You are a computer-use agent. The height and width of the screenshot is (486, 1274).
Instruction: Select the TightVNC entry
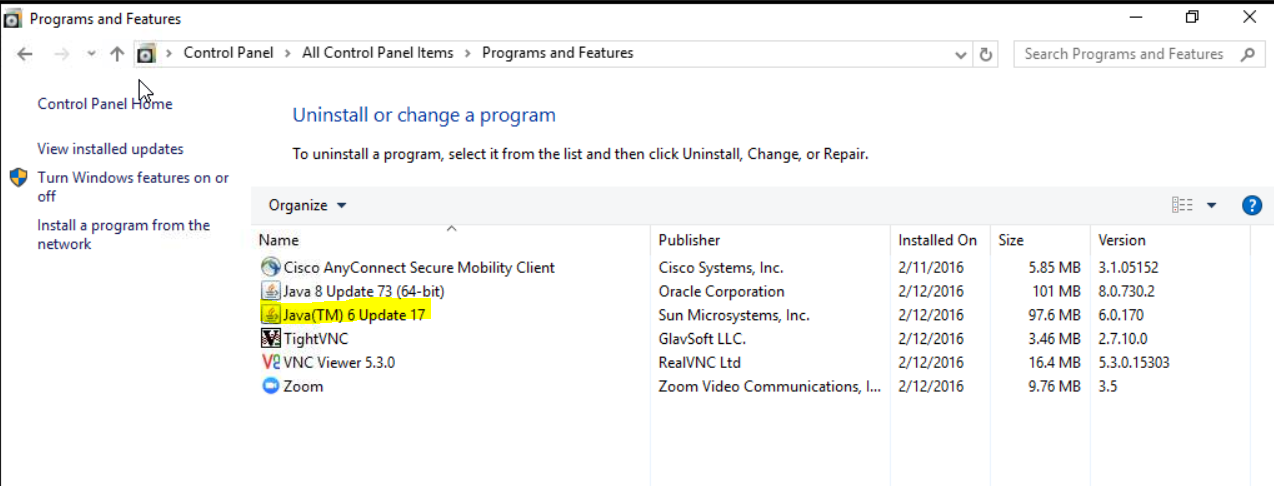pos(316,339)
